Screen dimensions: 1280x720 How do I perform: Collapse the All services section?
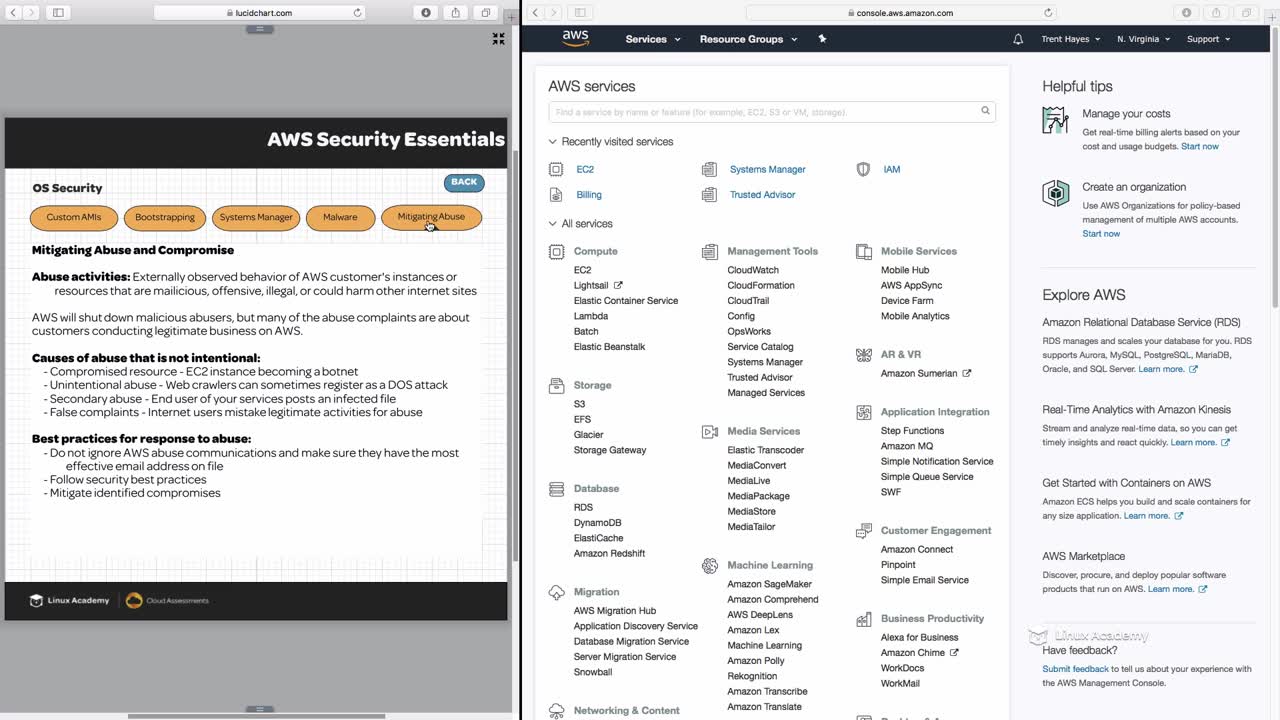tap(552, 224)
